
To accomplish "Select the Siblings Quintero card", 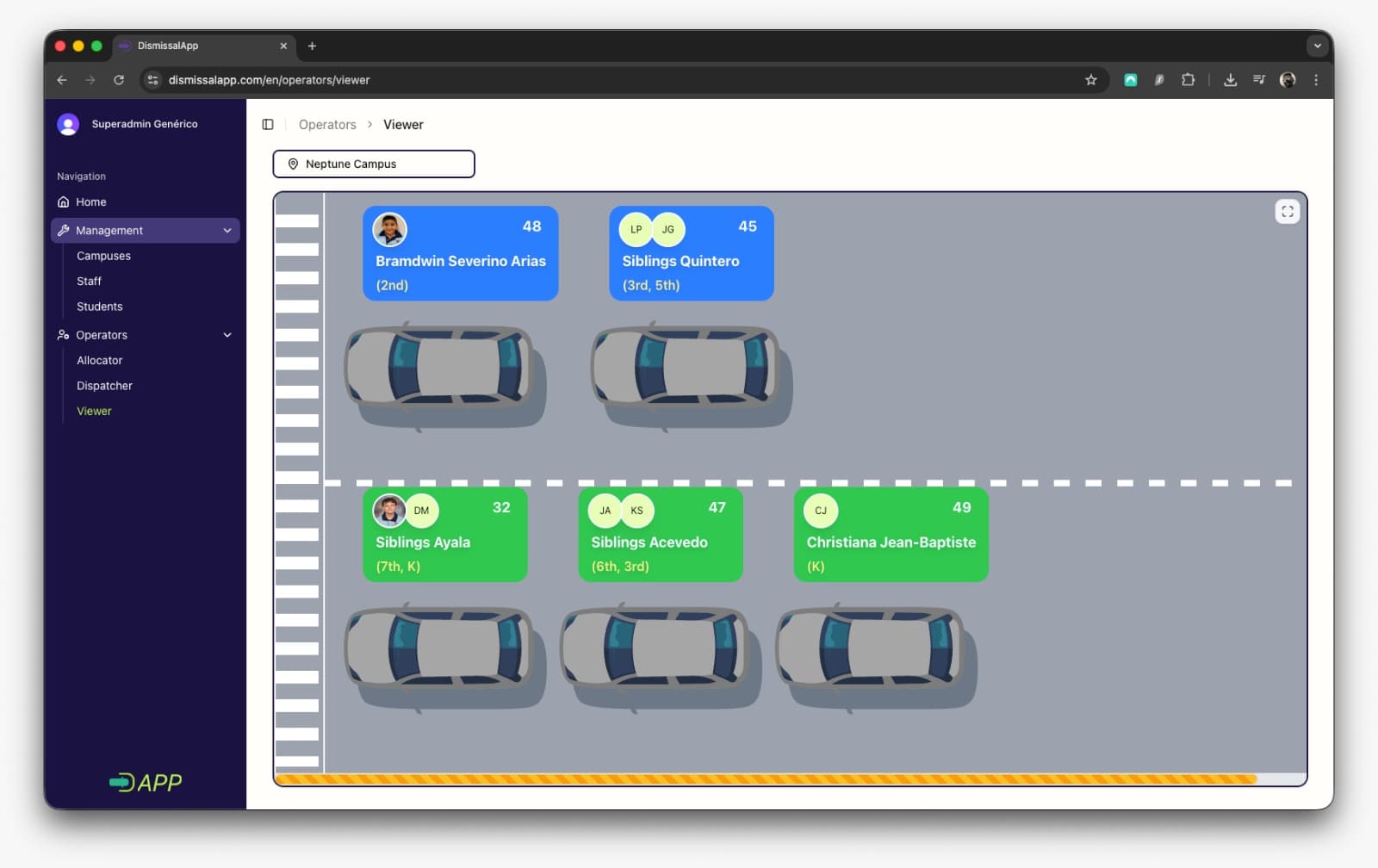I will pos(691,254).
